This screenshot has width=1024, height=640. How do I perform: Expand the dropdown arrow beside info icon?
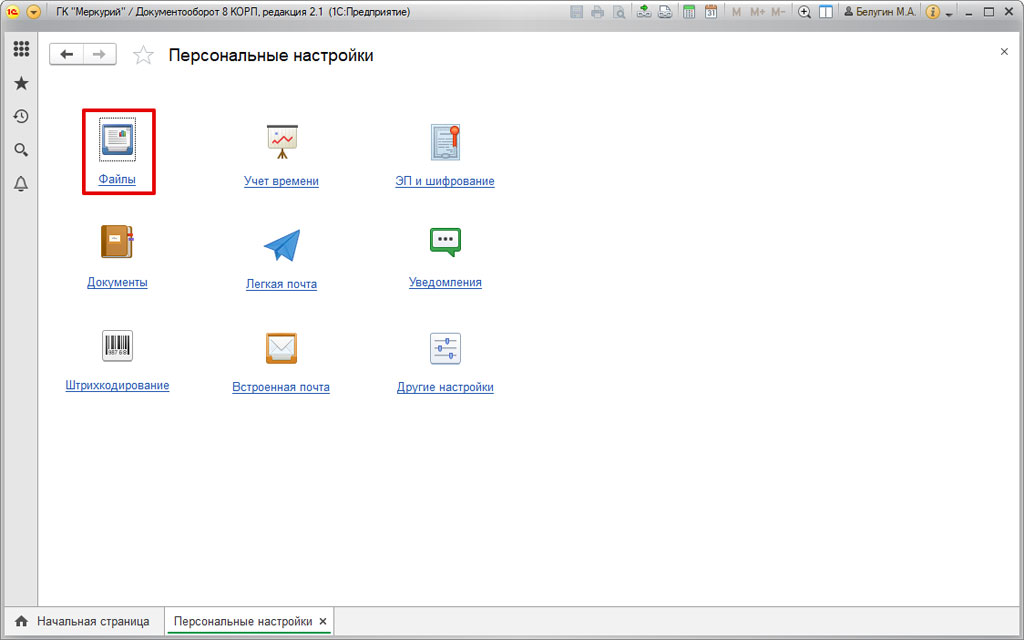[949, 13]
